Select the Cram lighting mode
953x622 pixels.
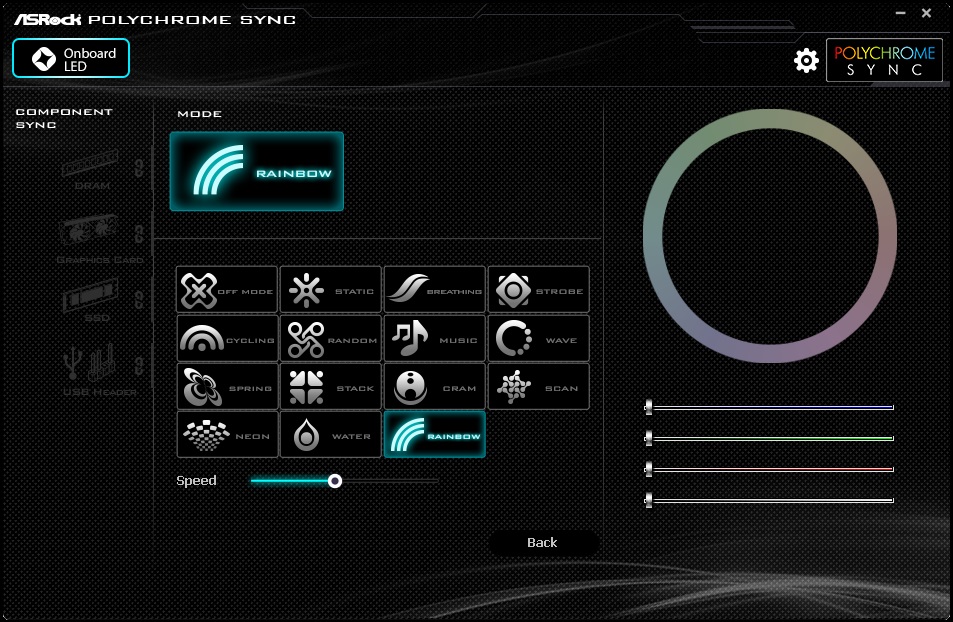[x=435, y=386]
